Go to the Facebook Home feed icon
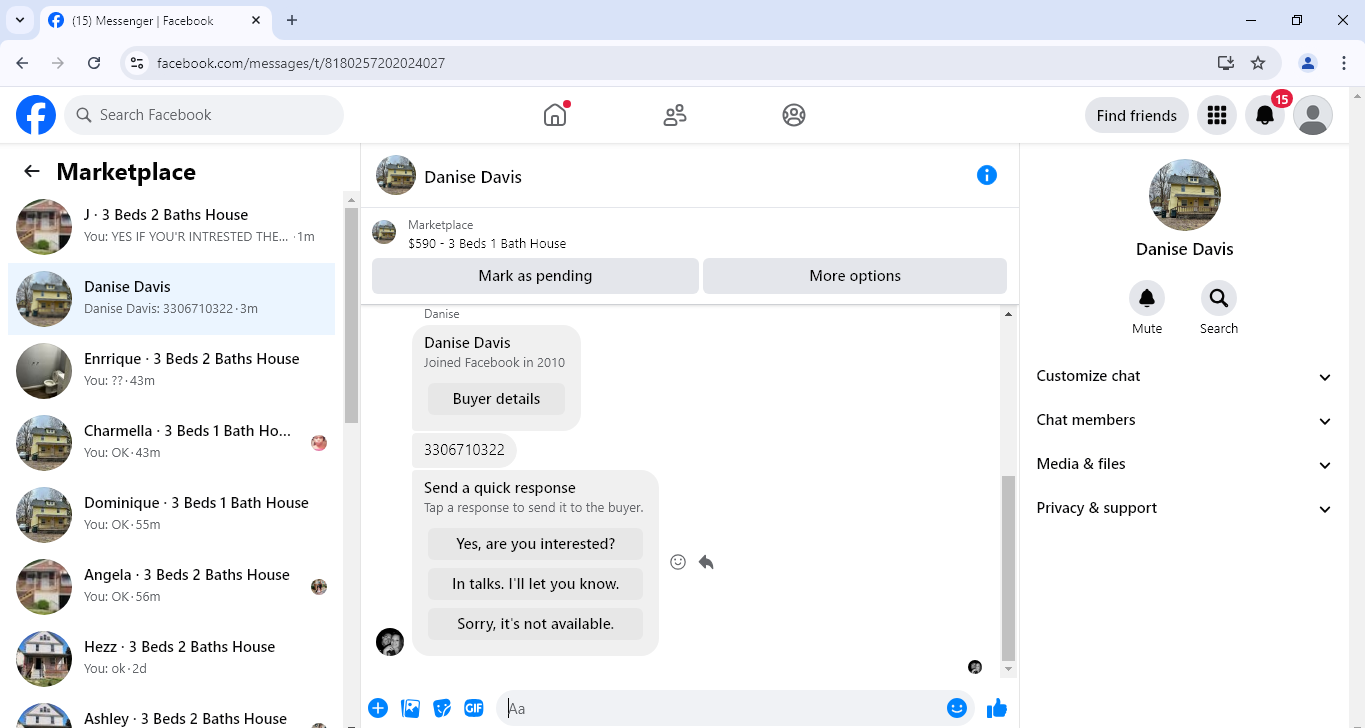The image size is (1365, 728). coord(555,115)
